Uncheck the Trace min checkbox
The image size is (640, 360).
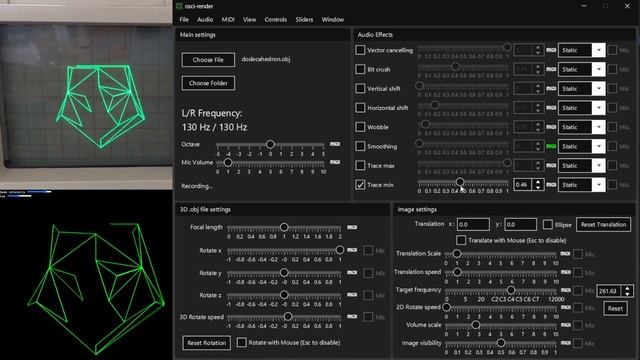pos(360,184)
